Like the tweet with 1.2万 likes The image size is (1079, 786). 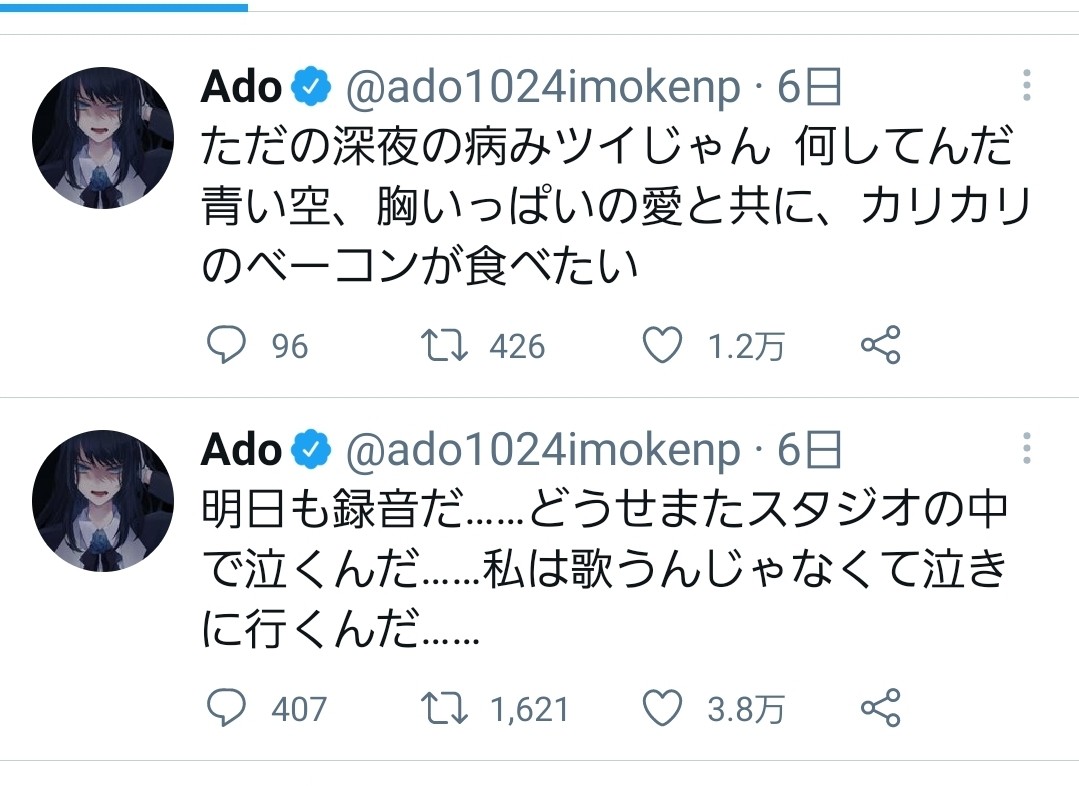[x=660, y=346]
